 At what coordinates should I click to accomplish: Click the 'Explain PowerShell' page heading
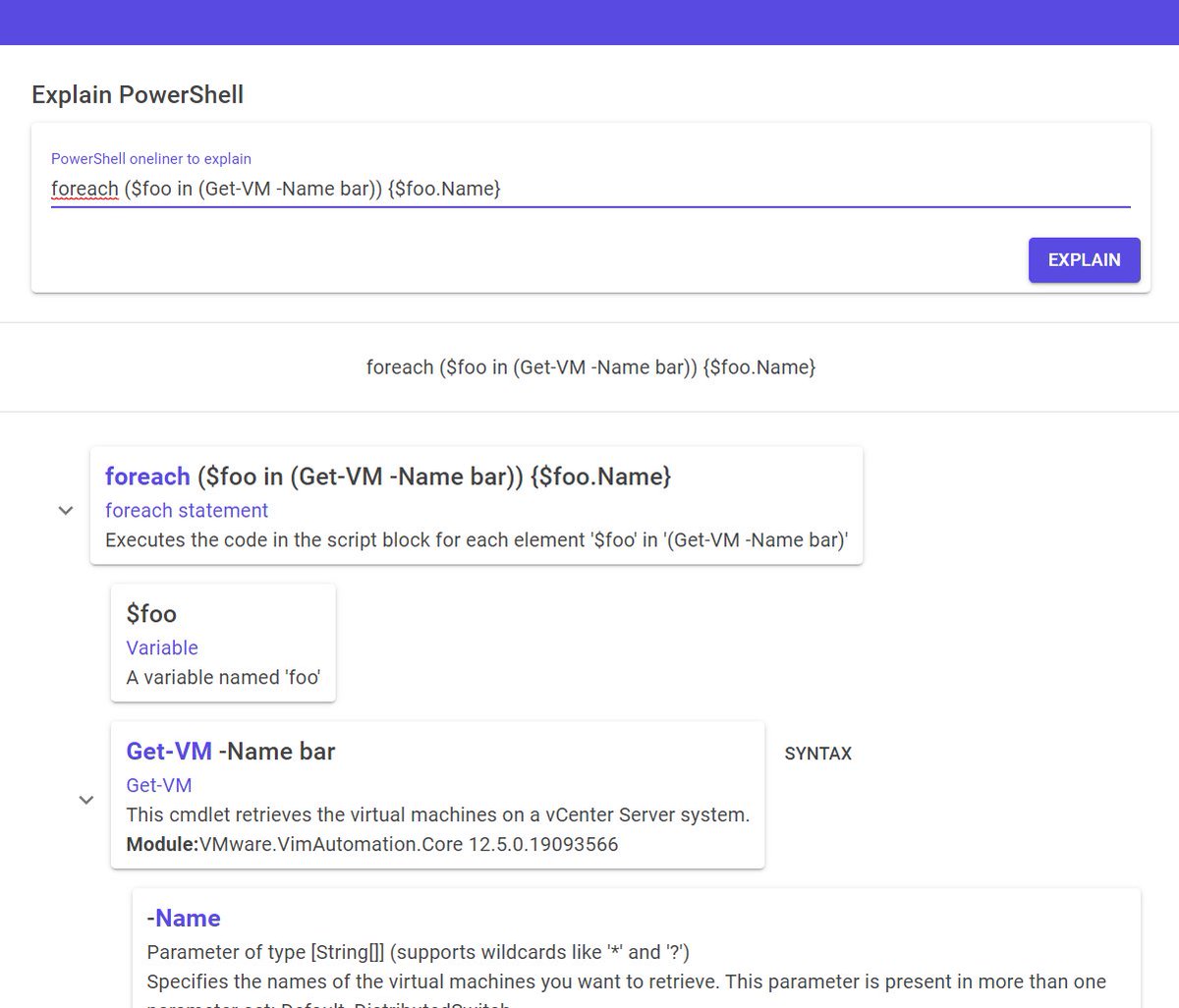(x=138, y=94)
